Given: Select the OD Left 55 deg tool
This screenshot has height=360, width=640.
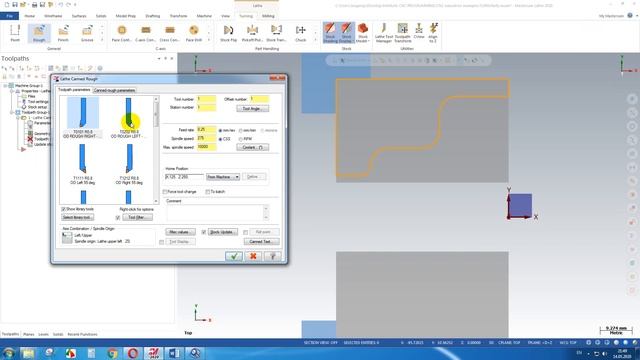Looking at the screenshot, I should click(83, 164).
